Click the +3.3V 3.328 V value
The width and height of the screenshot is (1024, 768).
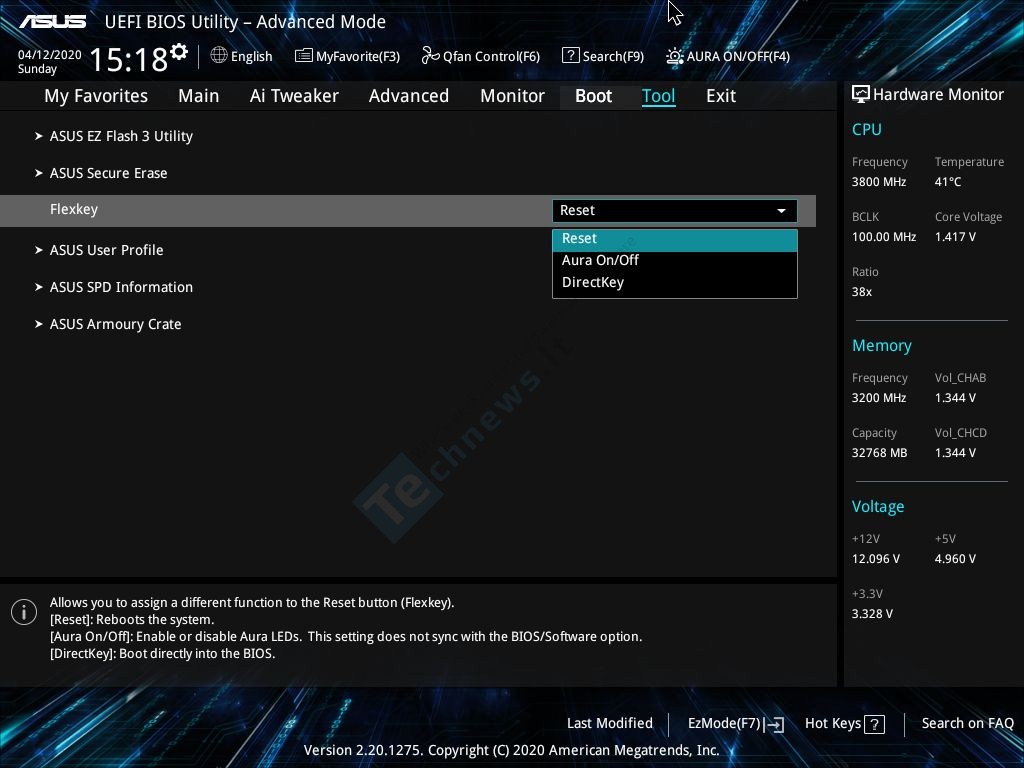tap(872, 614)
